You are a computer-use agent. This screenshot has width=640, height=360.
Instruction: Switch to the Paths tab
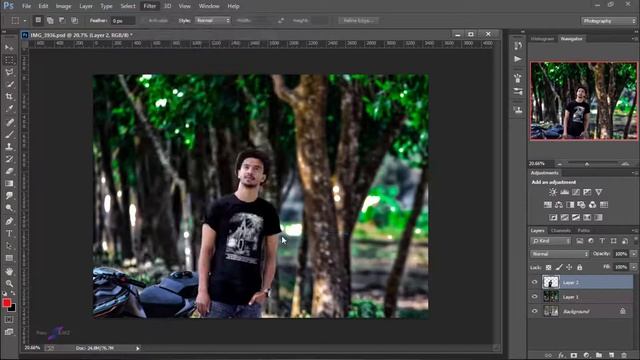coord(584,231)
